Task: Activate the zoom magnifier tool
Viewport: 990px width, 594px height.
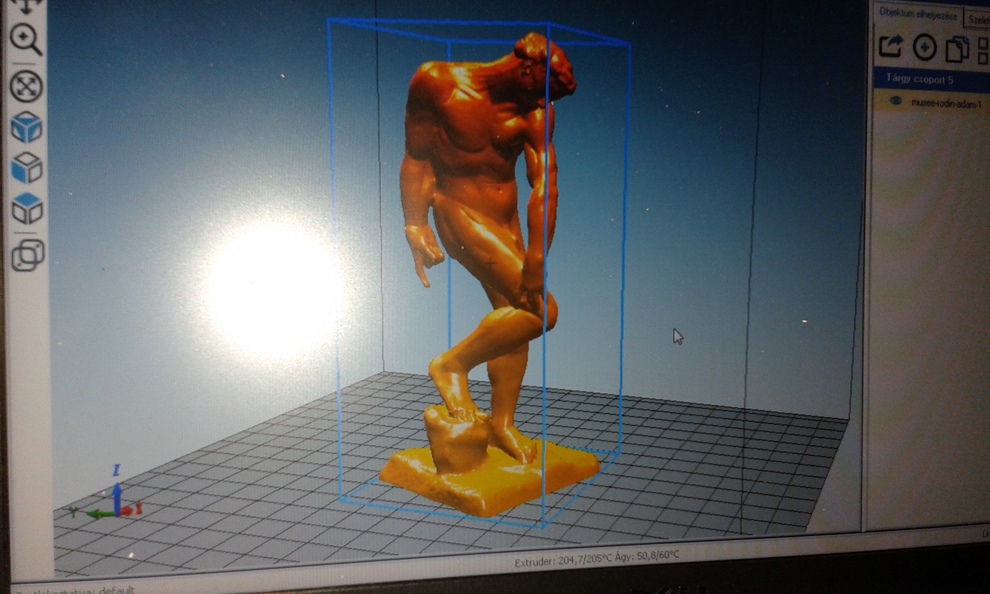Action: tap(26, 40)
